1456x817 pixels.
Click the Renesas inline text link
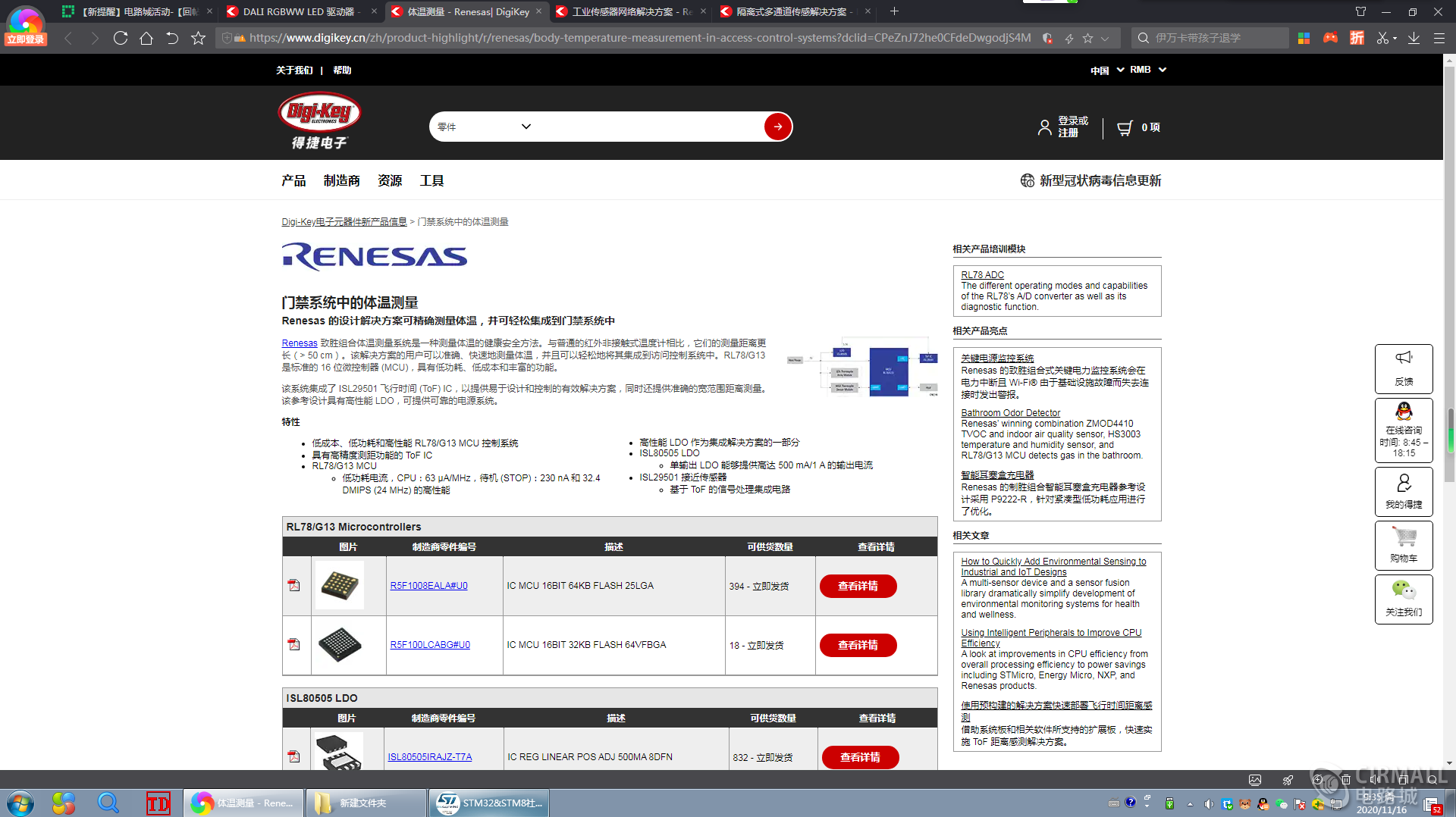pos(300,343)
